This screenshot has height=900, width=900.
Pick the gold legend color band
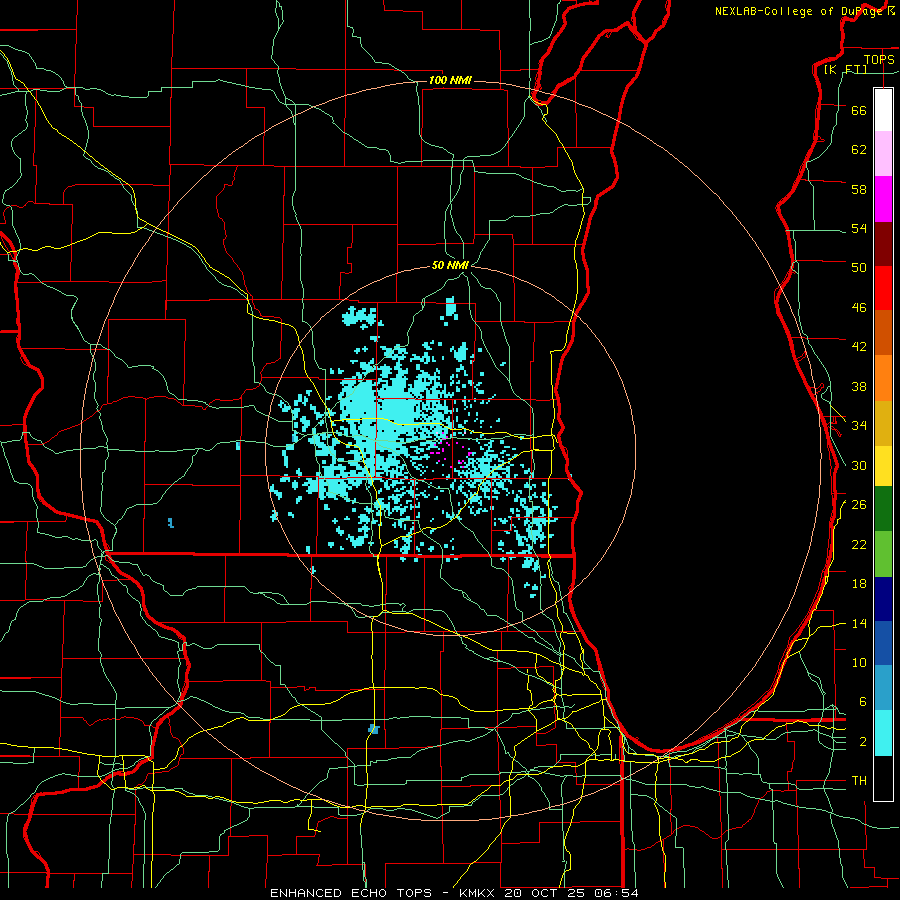(x=883, y=424)
